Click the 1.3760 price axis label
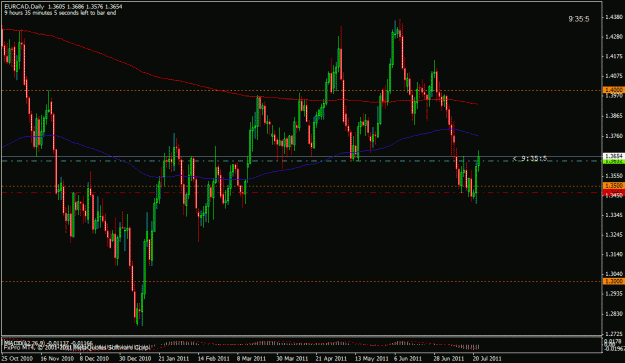 coord(614,136)
